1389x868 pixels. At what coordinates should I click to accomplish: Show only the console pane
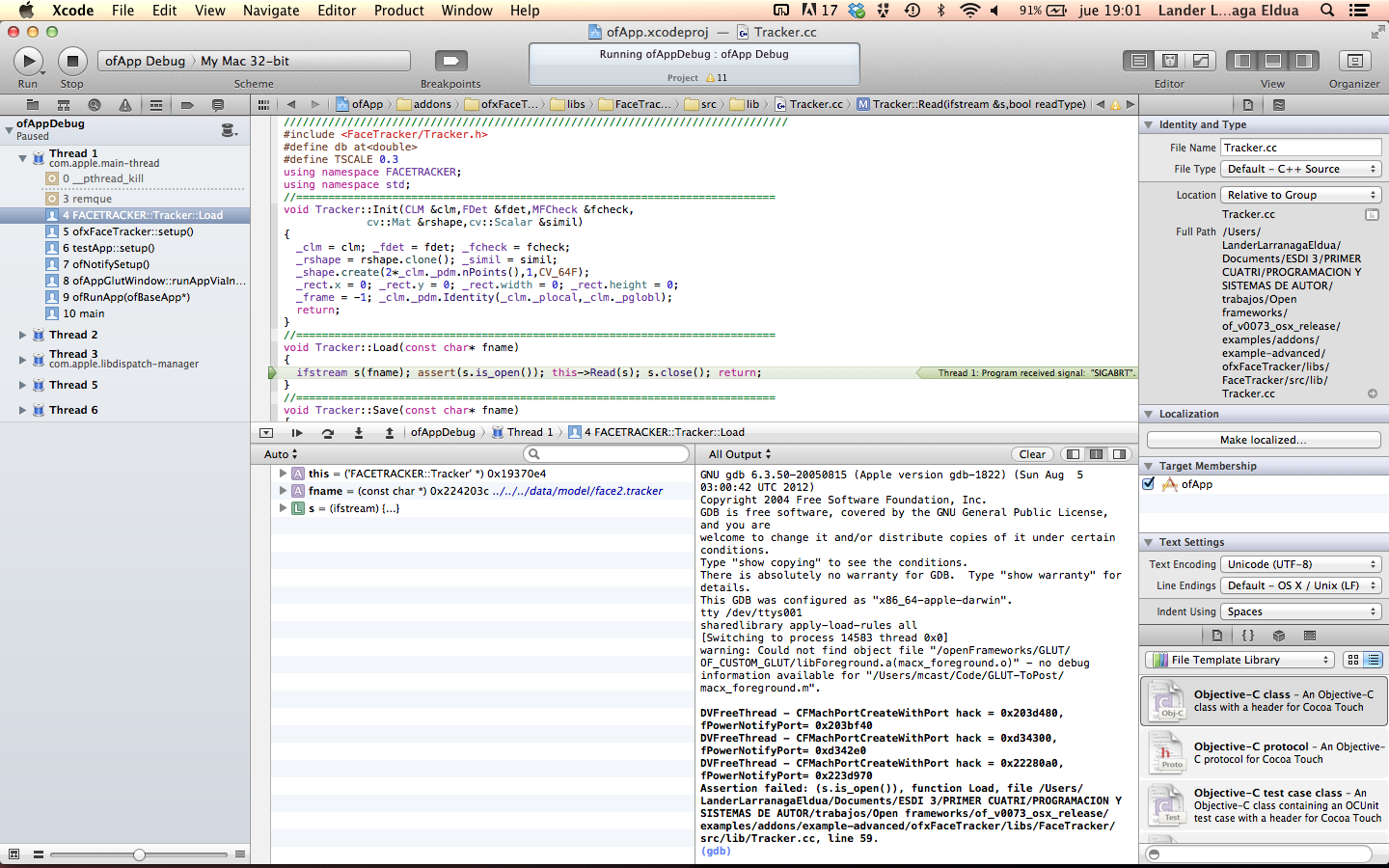pyautogui.click(x=1119, y=454)
